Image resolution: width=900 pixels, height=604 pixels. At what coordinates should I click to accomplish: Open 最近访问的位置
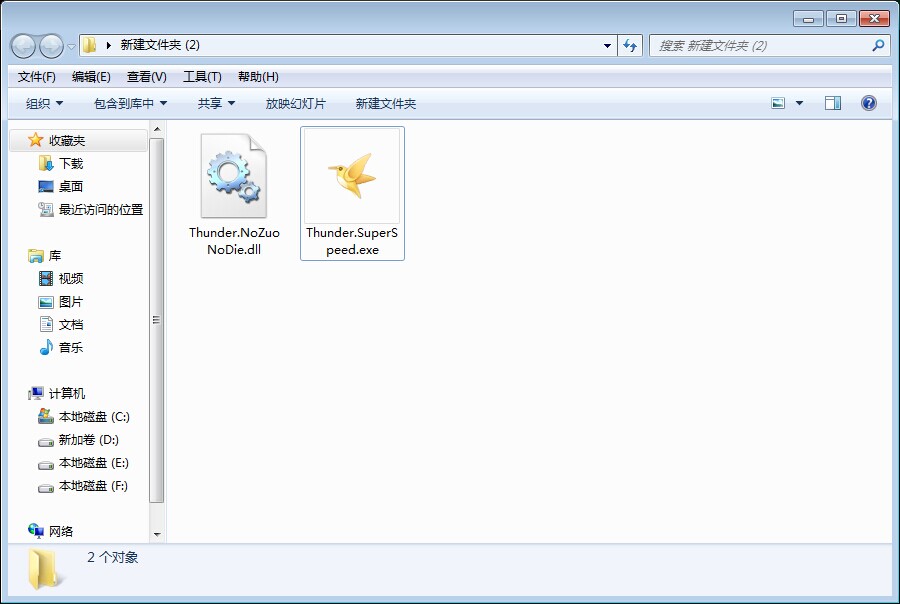100,210
